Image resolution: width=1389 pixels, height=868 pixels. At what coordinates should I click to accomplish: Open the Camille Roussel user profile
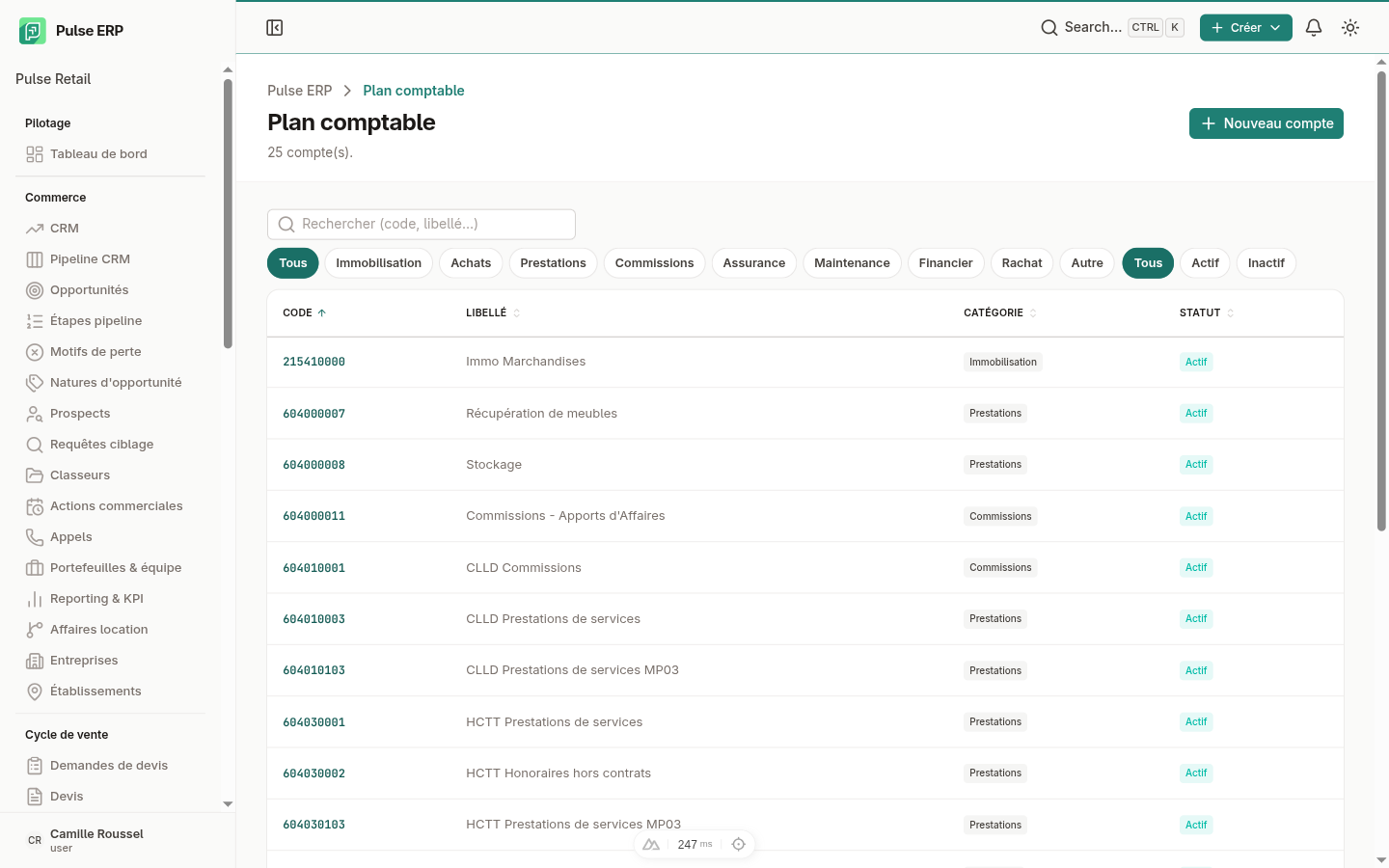click(118, 841)
